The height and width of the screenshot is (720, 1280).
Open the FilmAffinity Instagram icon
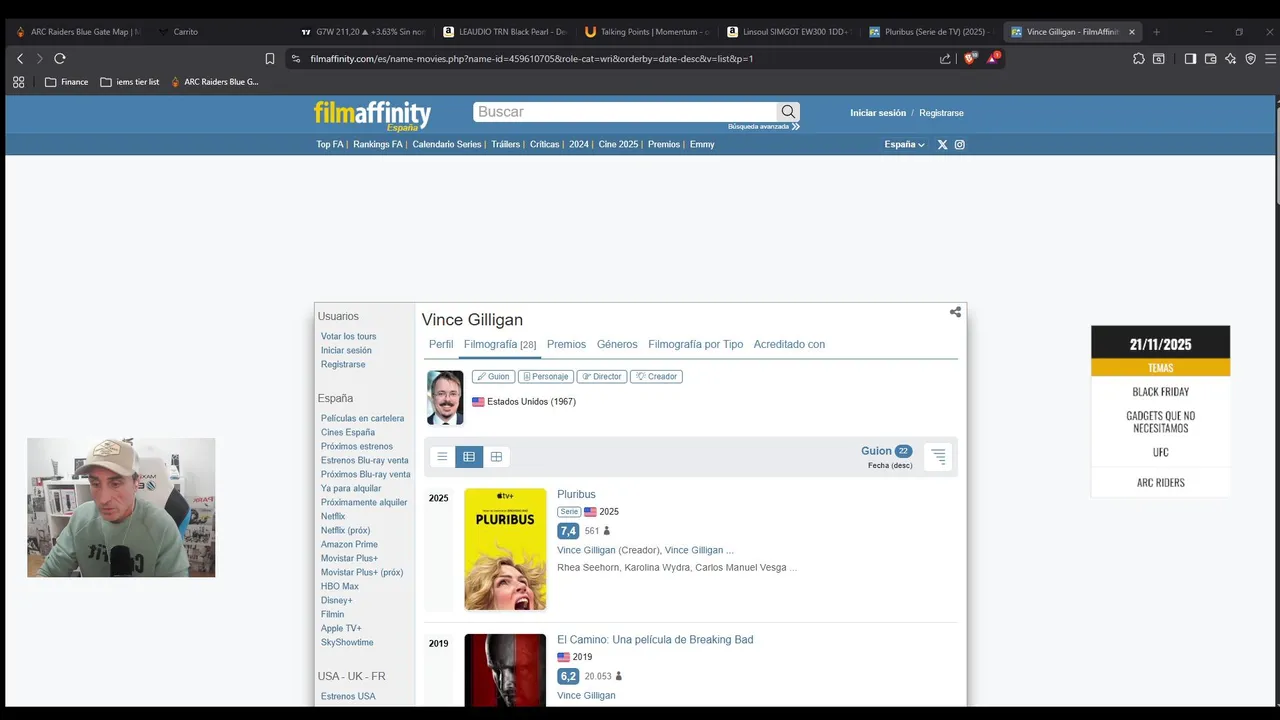(960, 145)
